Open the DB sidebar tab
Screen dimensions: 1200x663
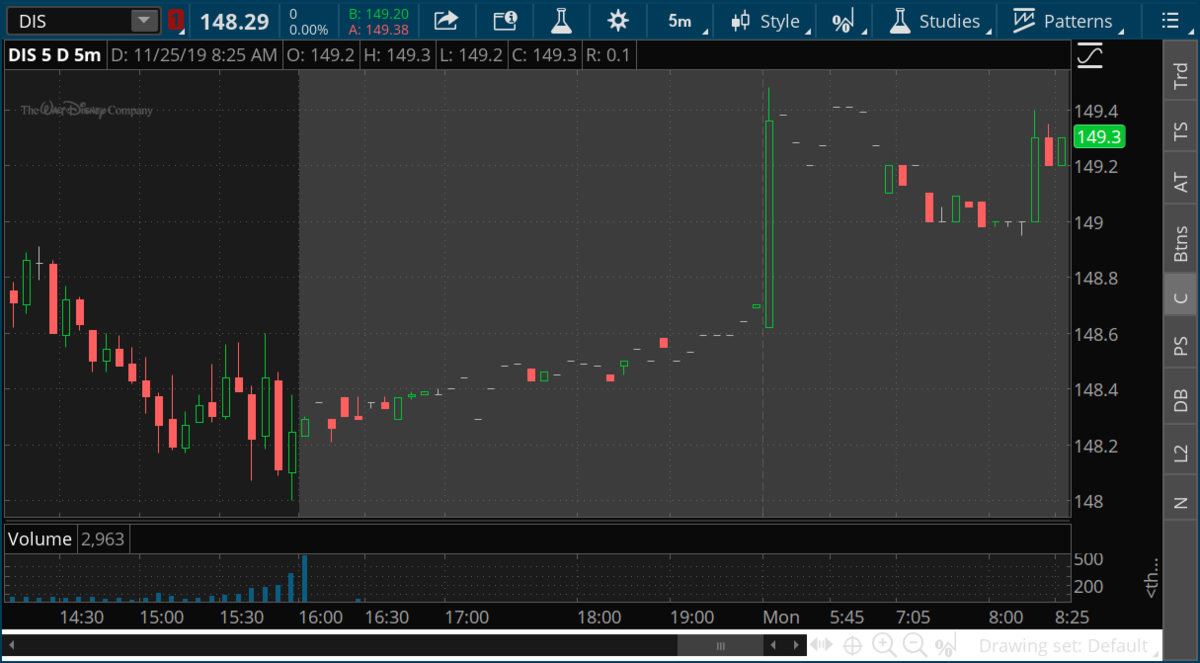click(x=1181, y=401)
